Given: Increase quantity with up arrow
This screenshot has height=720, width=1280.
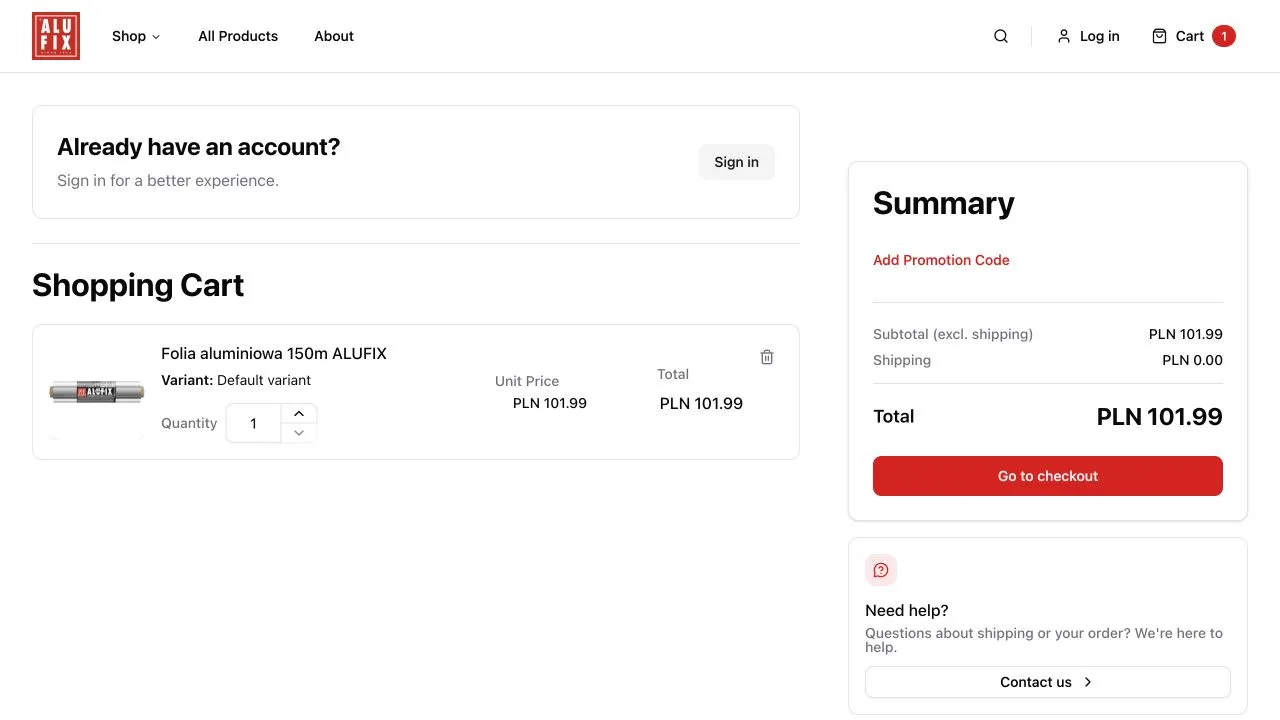Looking at the screenshot, I should [x=299, y=414].
